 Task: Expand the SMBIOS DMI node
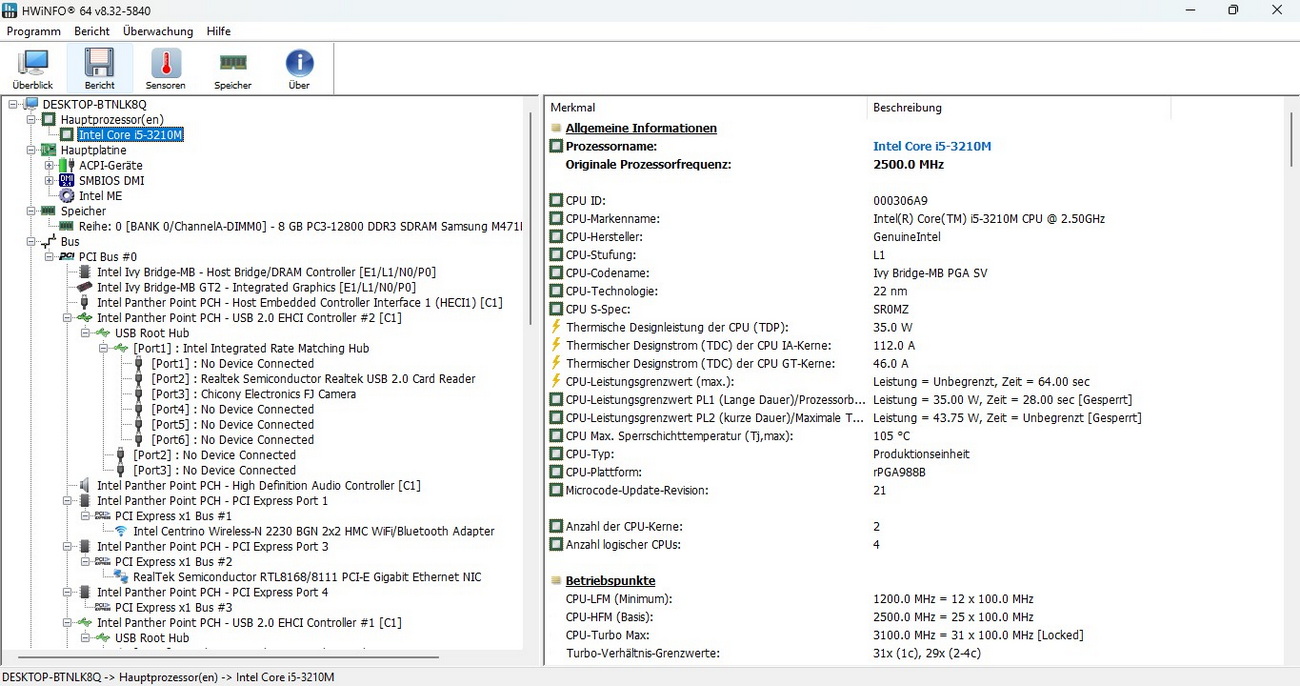[49, 181]
